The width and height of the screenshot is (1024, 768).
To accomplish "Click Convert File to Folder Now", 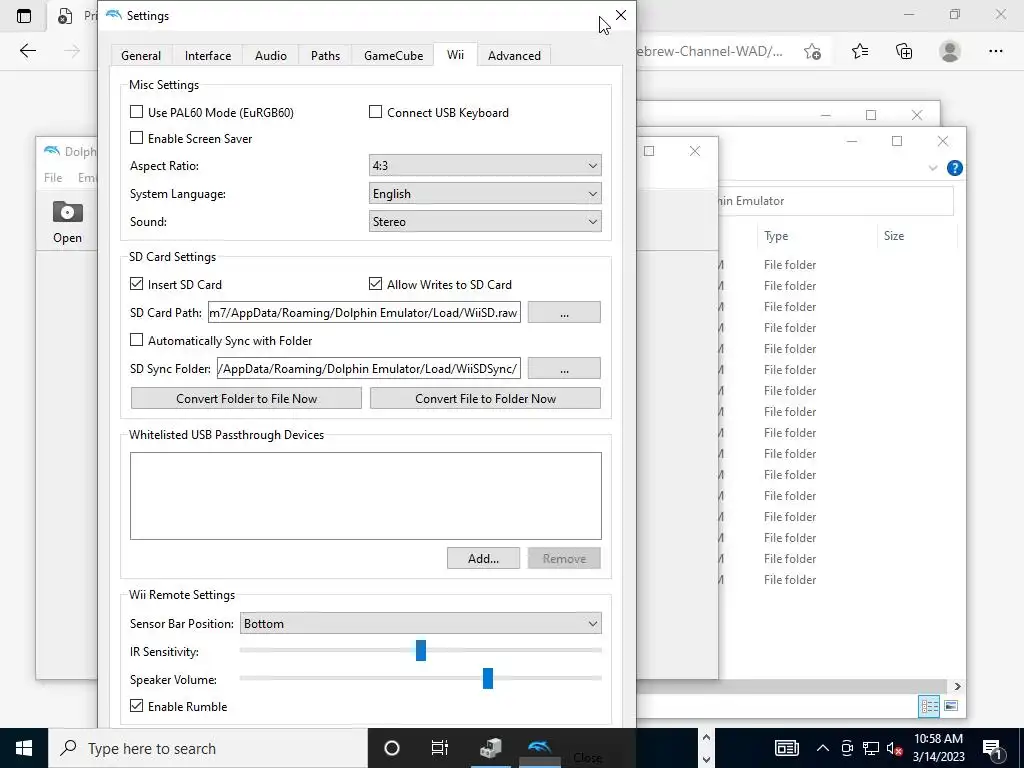I will 485,398.
